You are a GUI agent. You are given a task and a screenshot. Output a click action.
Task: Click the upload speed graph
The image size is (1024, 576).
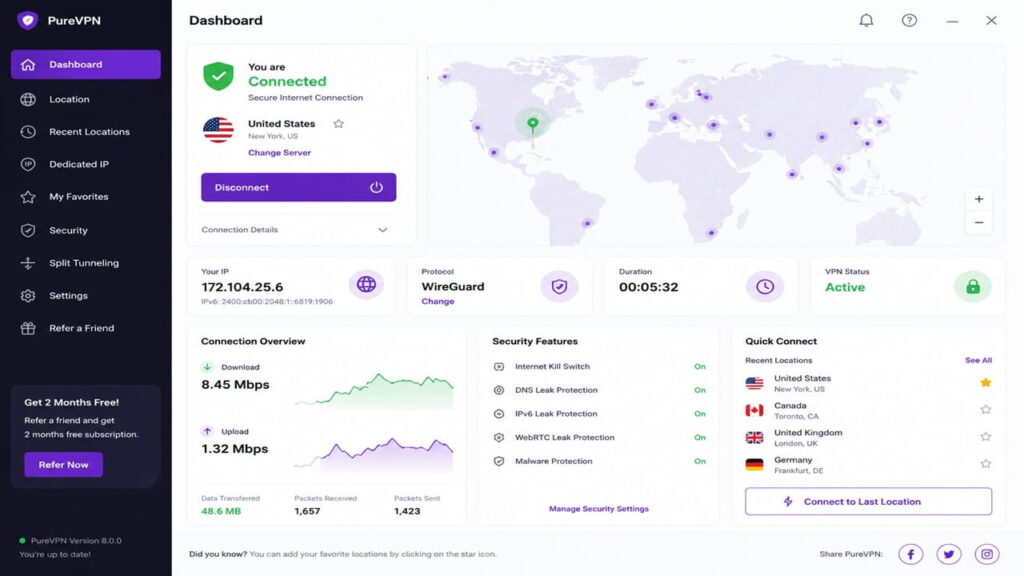click(374, 455)
